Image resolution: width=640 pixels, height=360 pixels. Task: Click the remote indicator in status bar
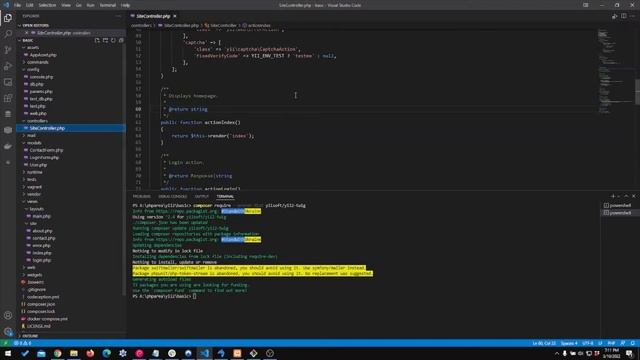pos(5,343)
